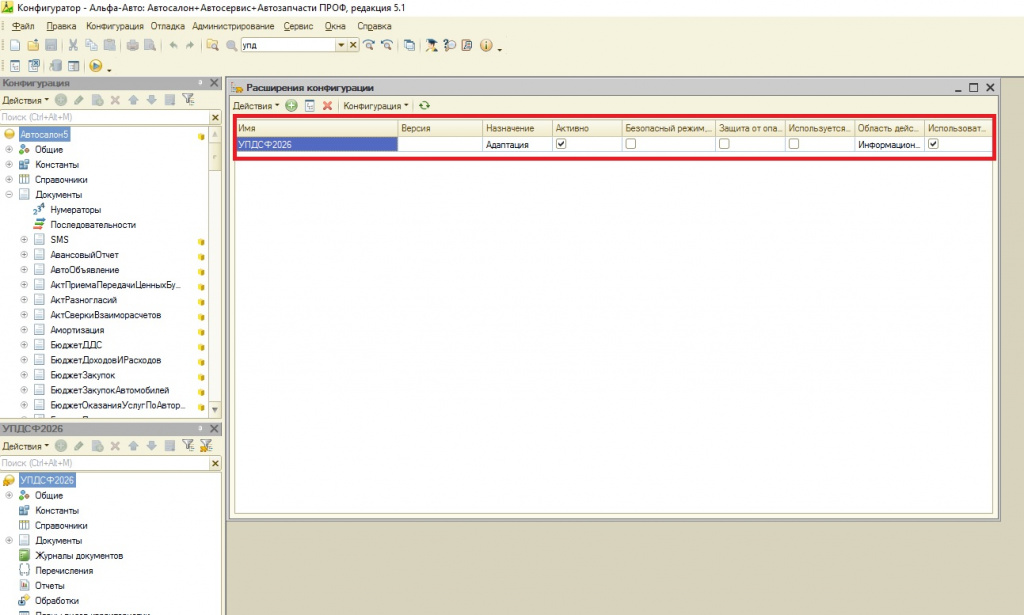Click the changed-objects filter icon in УПДСФ2026 panel

(x=206, y=446)
